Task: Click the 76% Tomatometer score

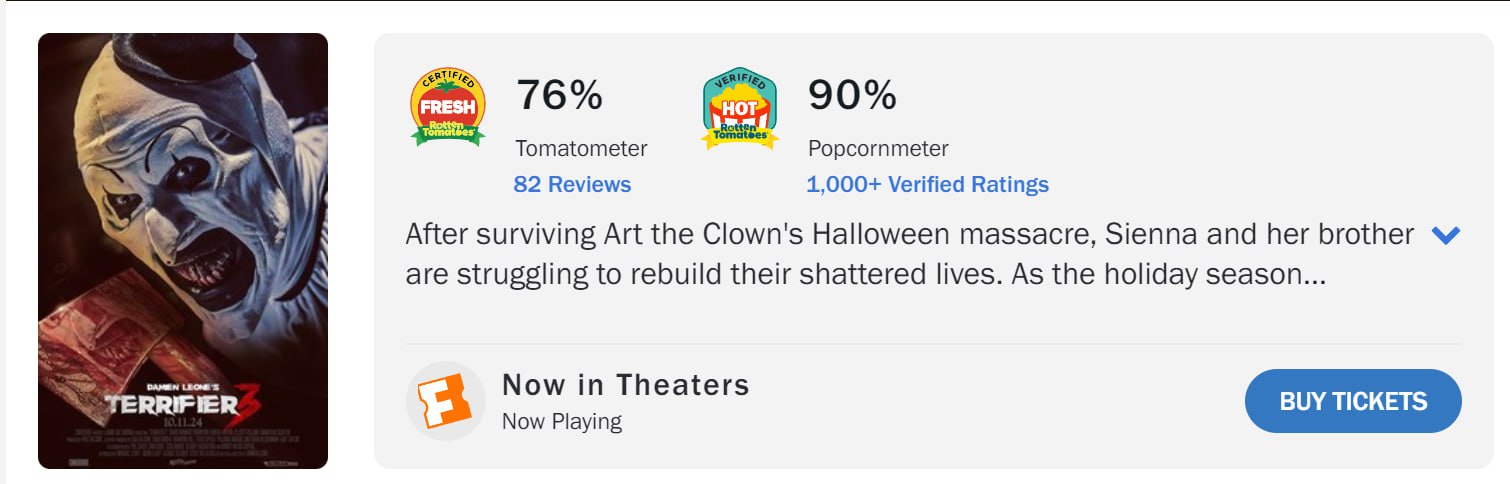Action: tap(559, 96)
